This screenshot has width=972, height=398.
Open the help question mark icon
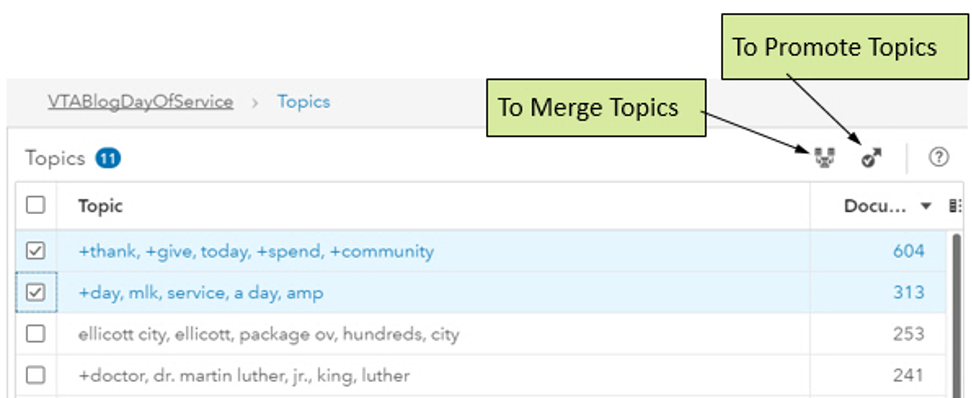click(939, 157)
